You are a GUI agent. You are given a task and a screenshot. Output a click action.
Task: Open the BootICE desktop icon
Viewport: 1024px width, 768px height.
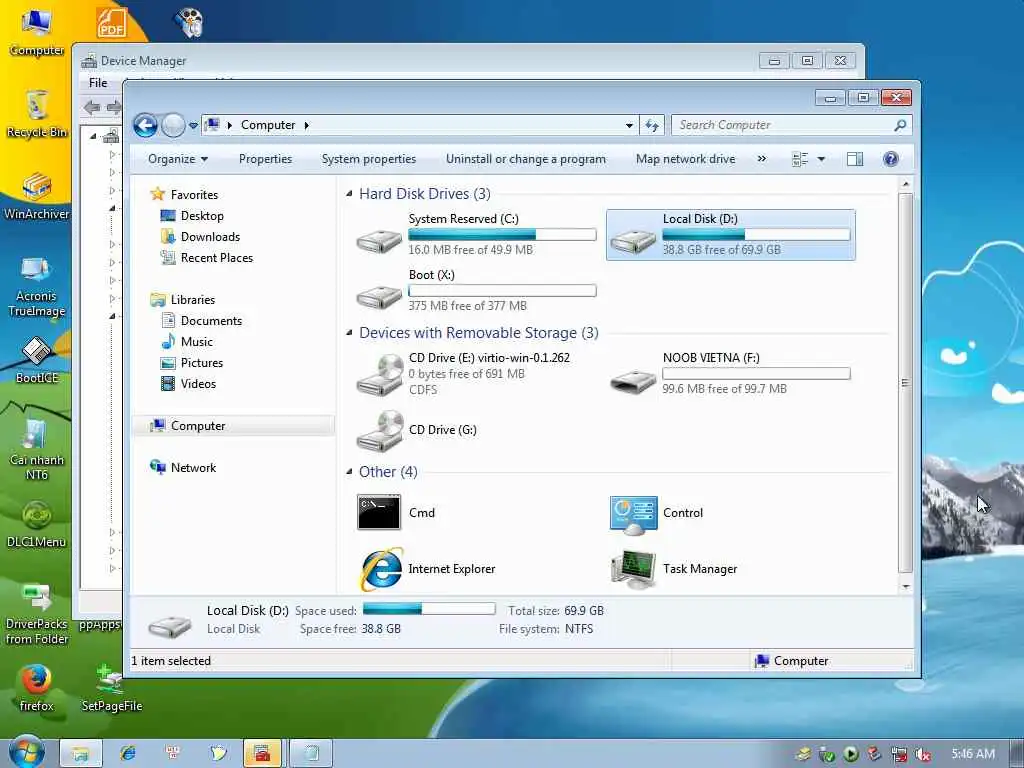pyautogui.click(x=37, y=360)
